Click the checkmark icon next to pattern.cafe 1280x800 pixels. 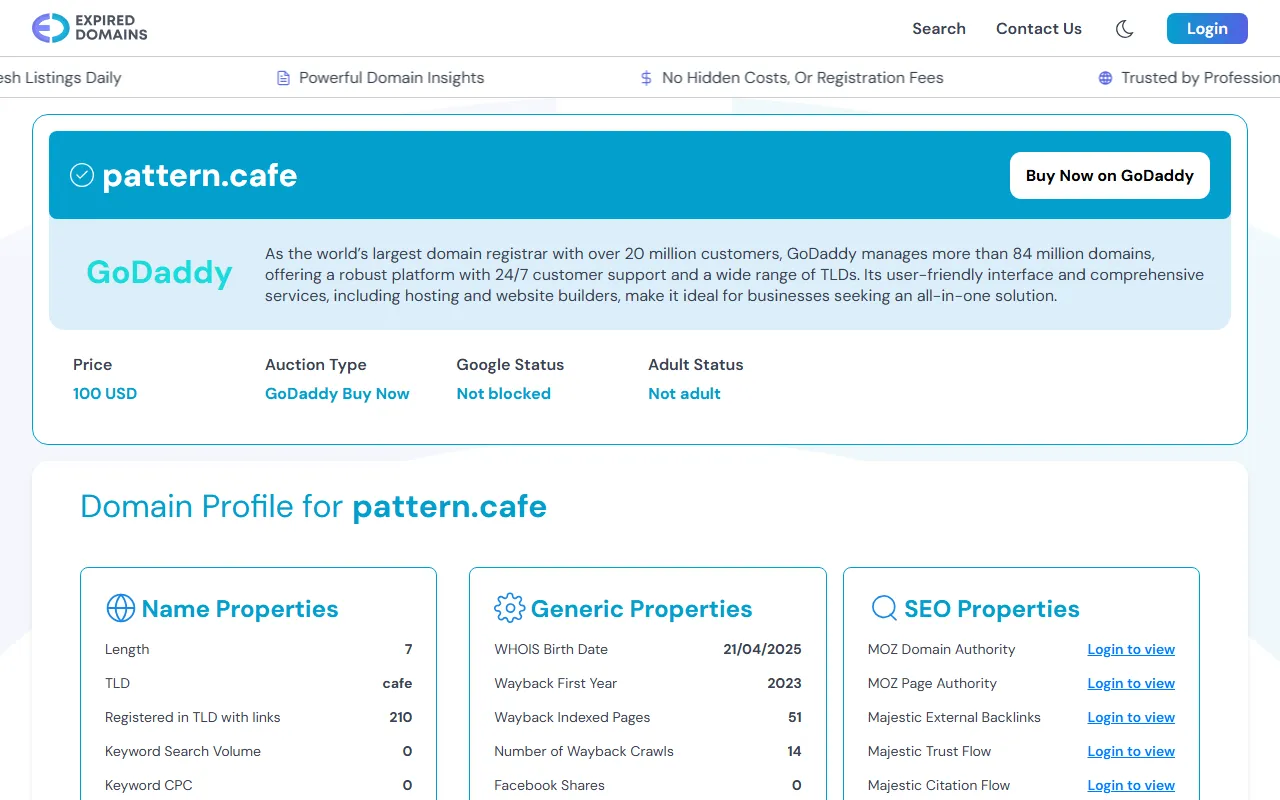tap(82, 175)
